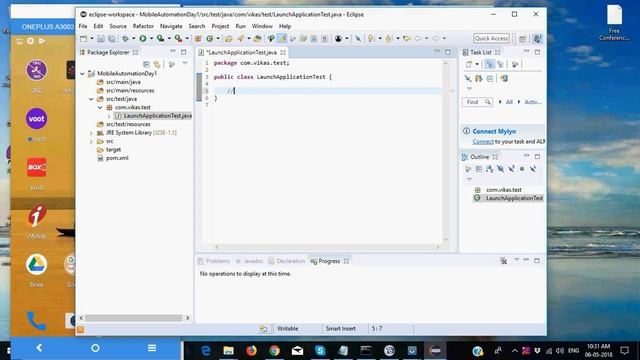Click the Last Edit Location arrow icon
Image resolution: width=640 pixels, height=360 pixels.
(407, 38)
